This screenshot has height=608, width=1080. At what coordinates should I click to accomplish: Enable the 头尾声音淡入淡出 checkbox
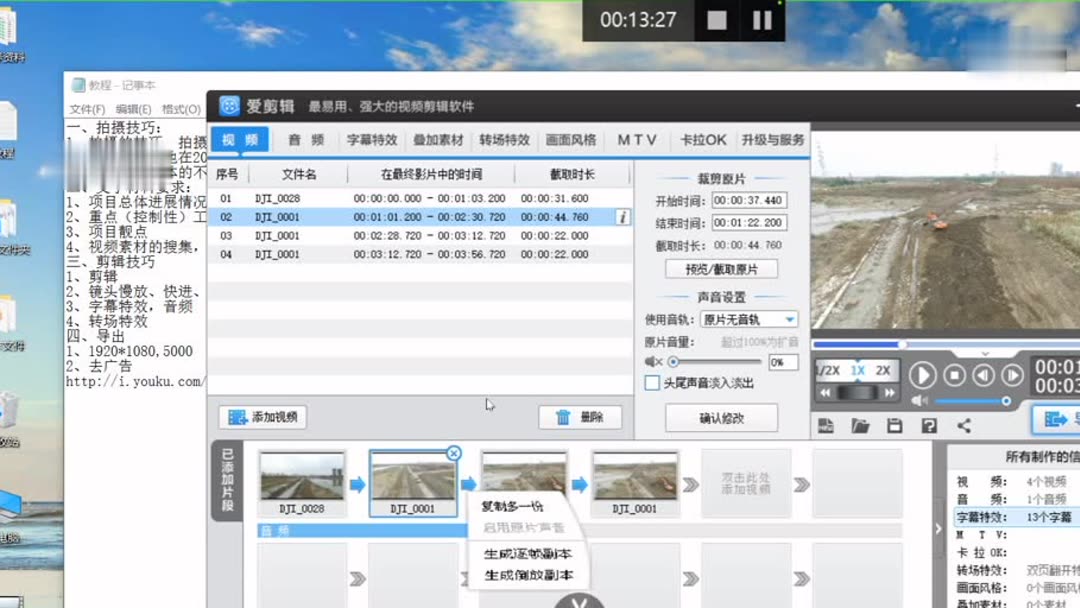(x=653, y=382)
